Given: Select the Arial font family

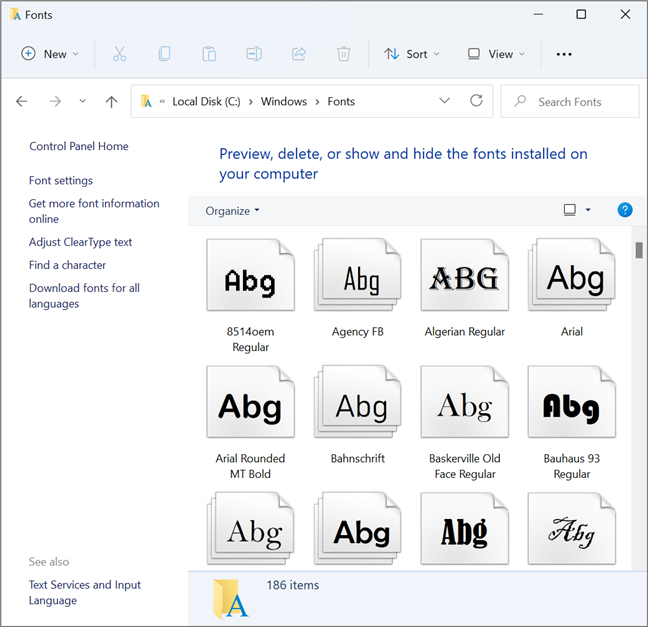Looking at the screenshot, I should tap(572, 288).
